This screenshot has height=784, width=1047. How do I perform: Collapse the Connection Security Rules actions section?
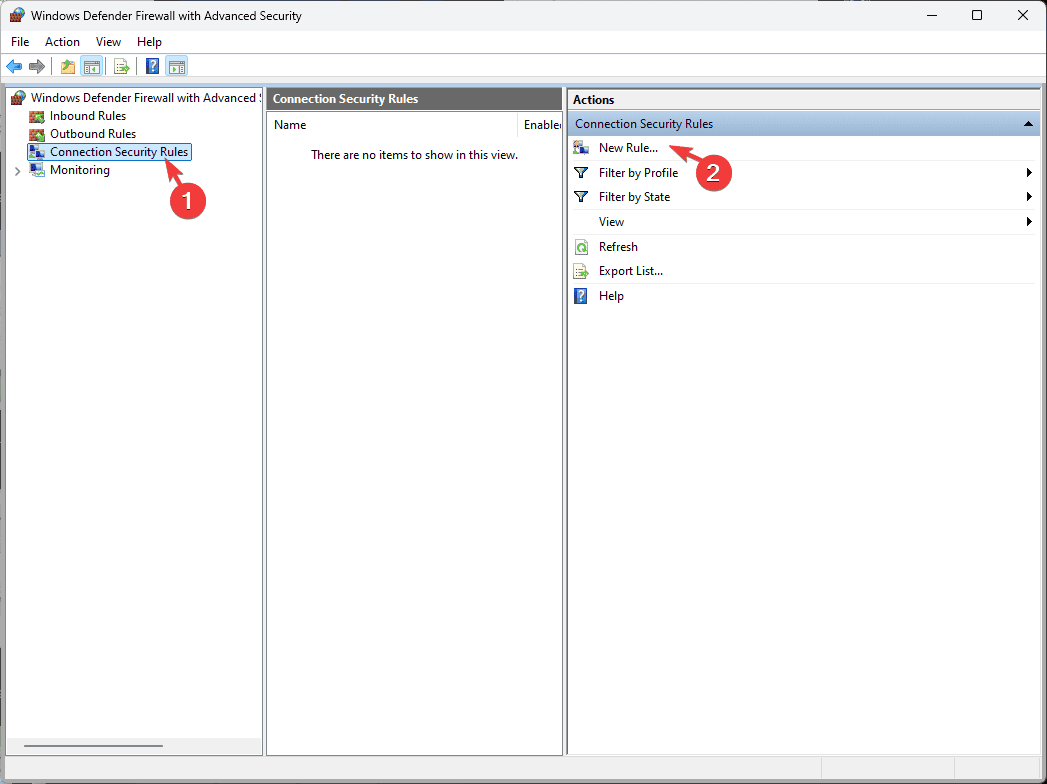click(x=1028, y=124)
